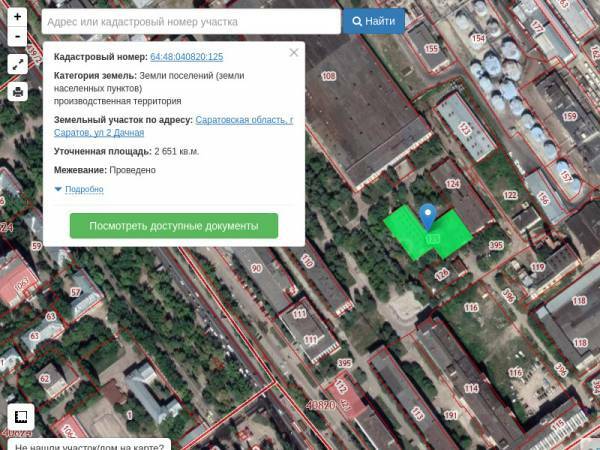The image size is (600, 450).
Task: Open the Саратовская область address link
Action: click(244, 120)
